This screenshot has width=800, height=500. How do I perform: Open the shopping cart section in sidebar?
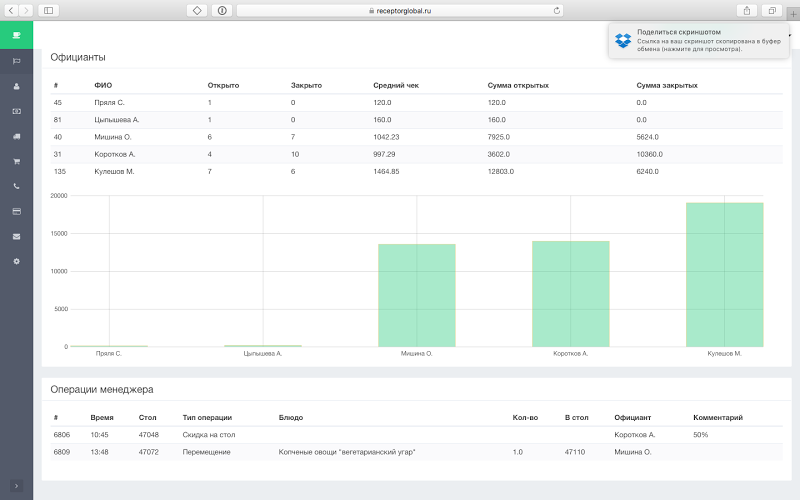16,161
